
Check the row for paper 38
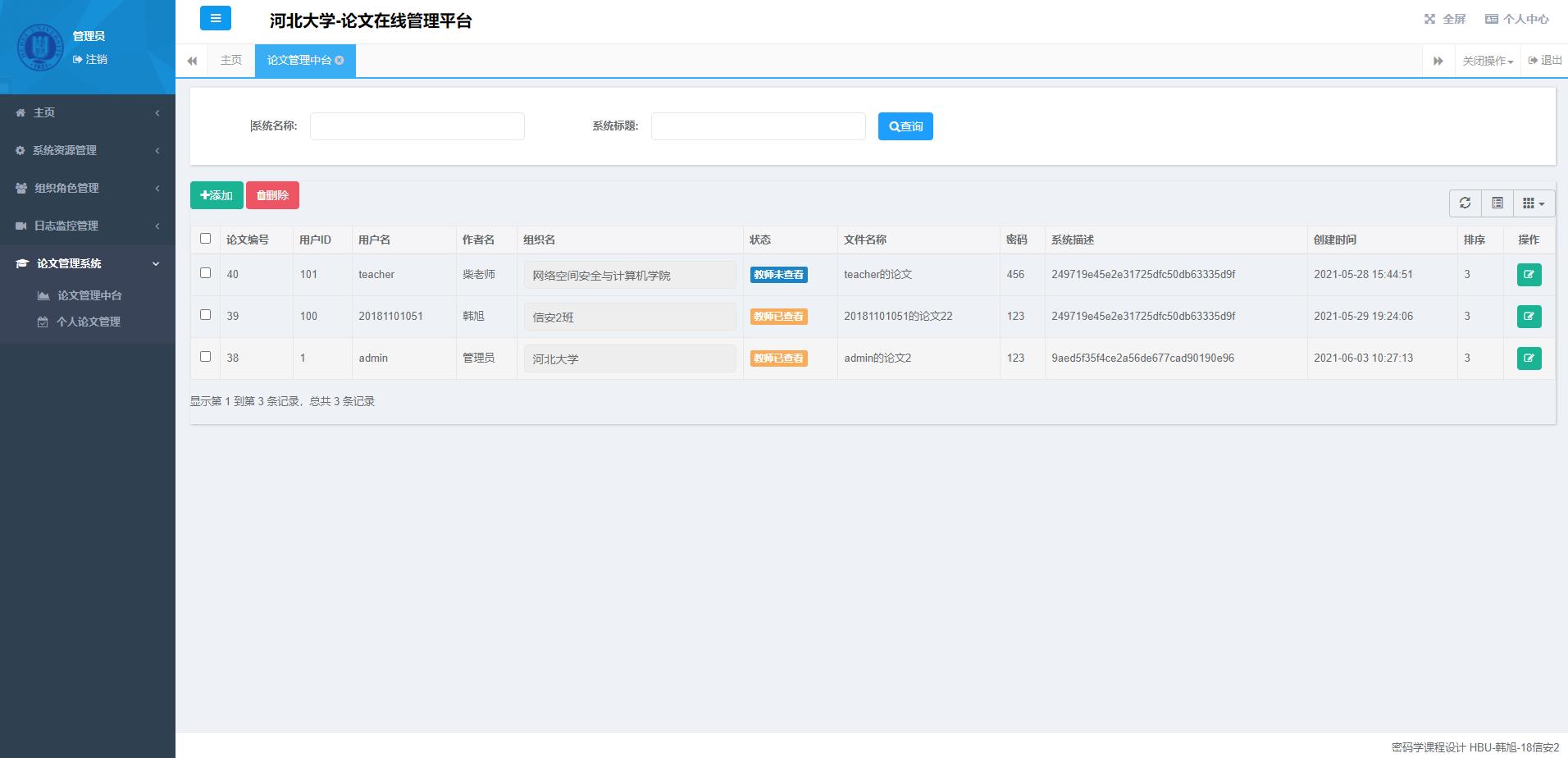(205, 357)
